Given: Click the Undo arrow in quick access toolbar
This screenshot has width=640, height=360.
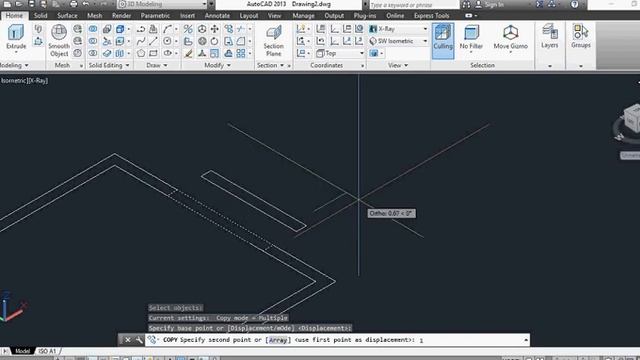Looking at the screenshot, I should tap(86, 4).
